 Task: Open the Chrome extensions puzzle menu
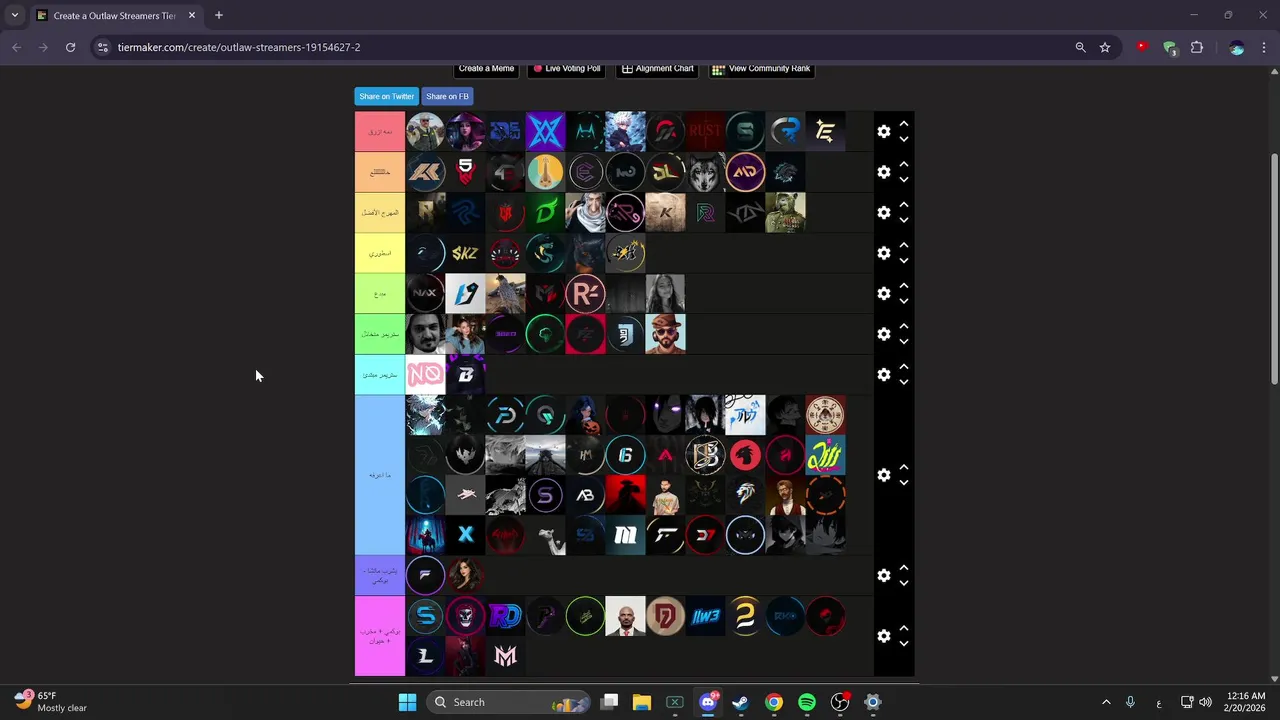pyautogui.click(x=1196, y=47)
